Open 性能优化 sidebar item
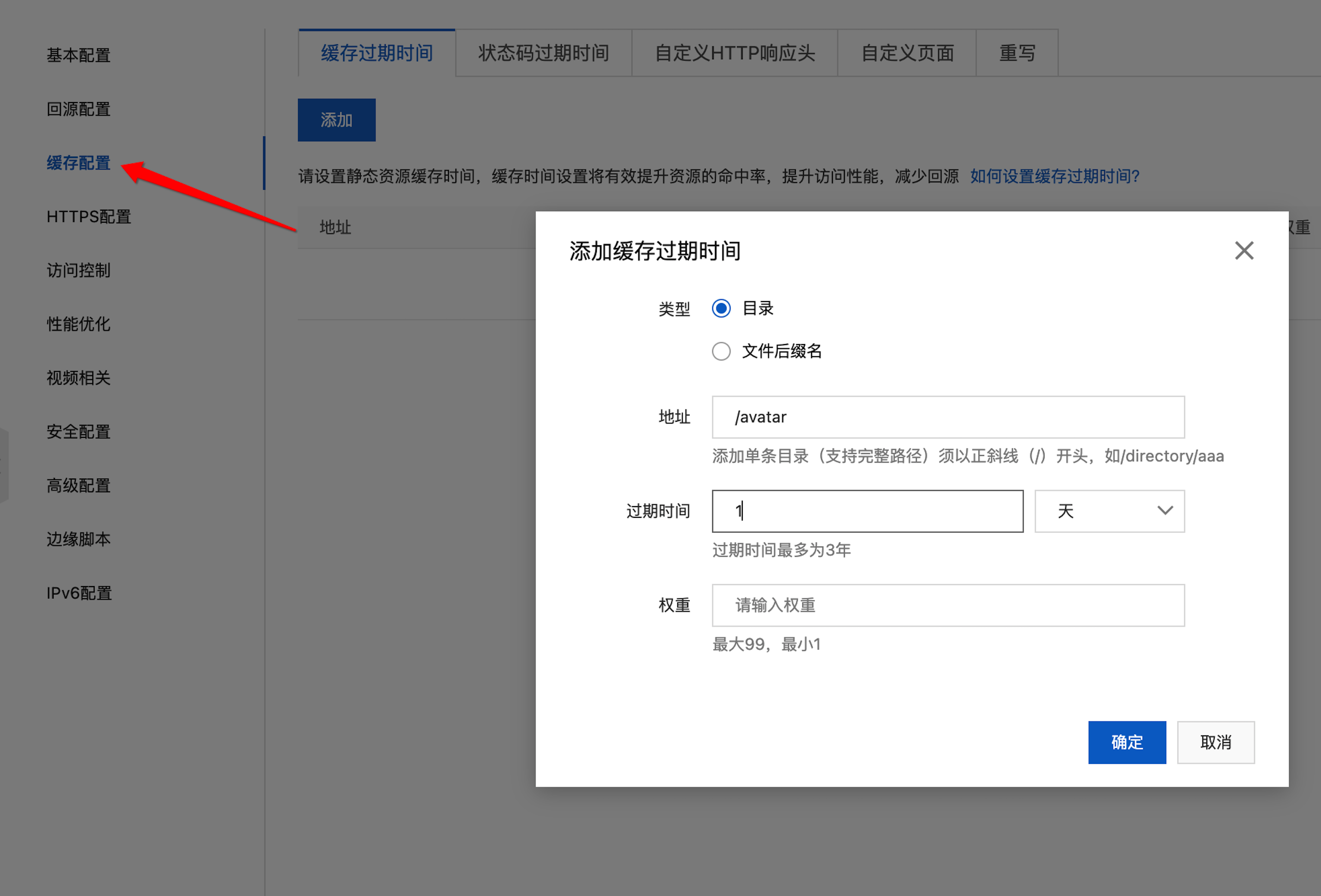This screenshot has width=1321, height=896. tap(79, 324)
